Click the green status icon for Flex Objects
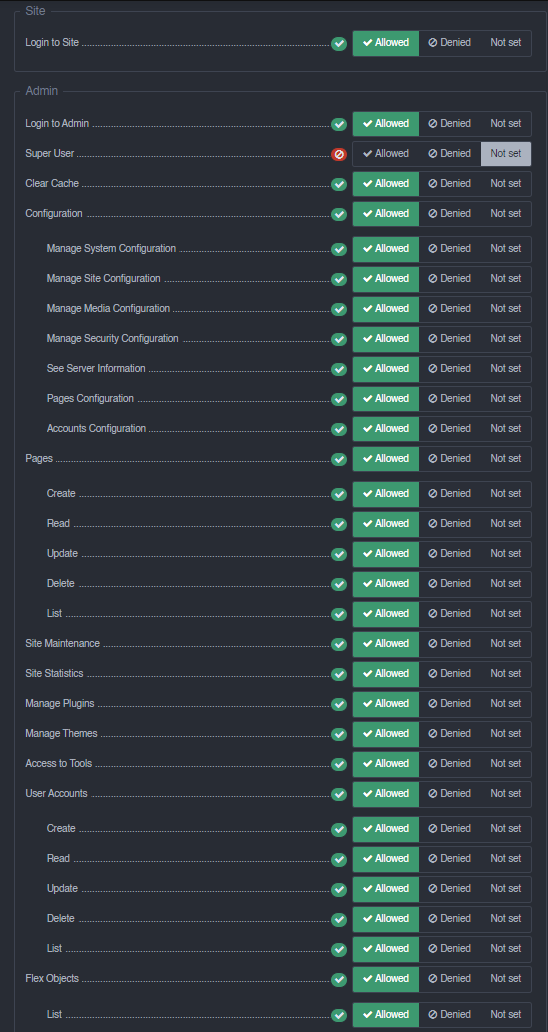 click(x=339, y=979)
